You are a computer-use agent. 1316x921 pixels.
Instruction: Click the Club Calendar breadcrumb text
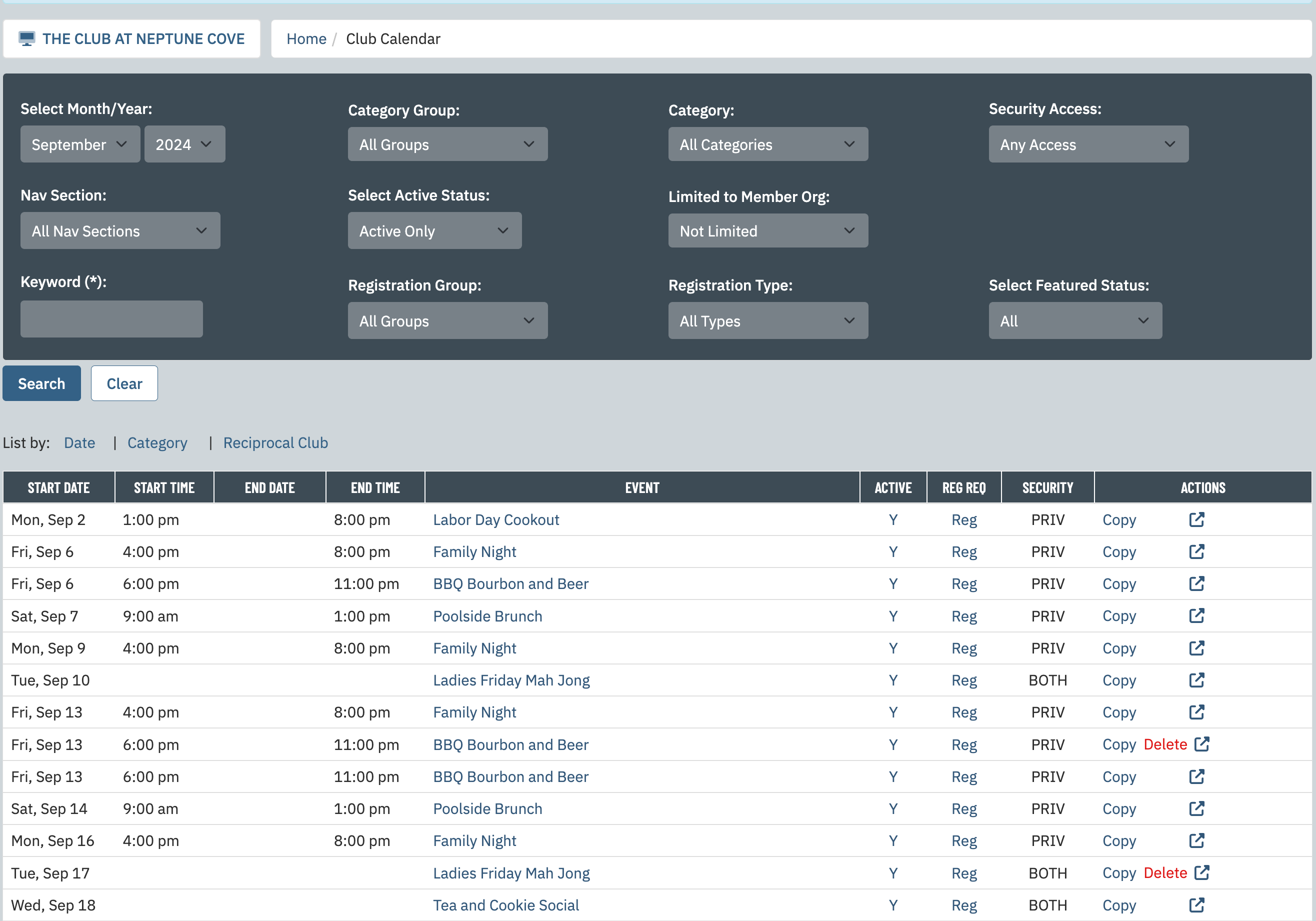click(x=393, y=39)
